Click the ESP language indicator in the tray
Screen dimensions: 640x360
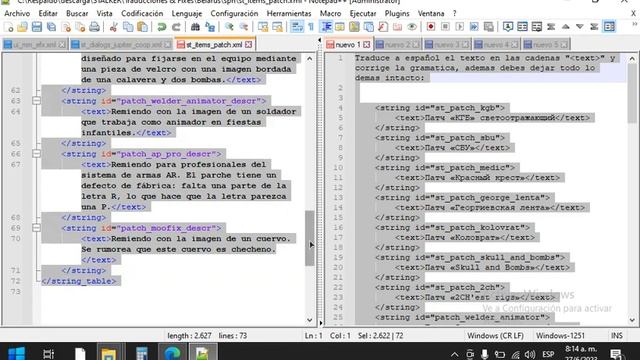548,354
